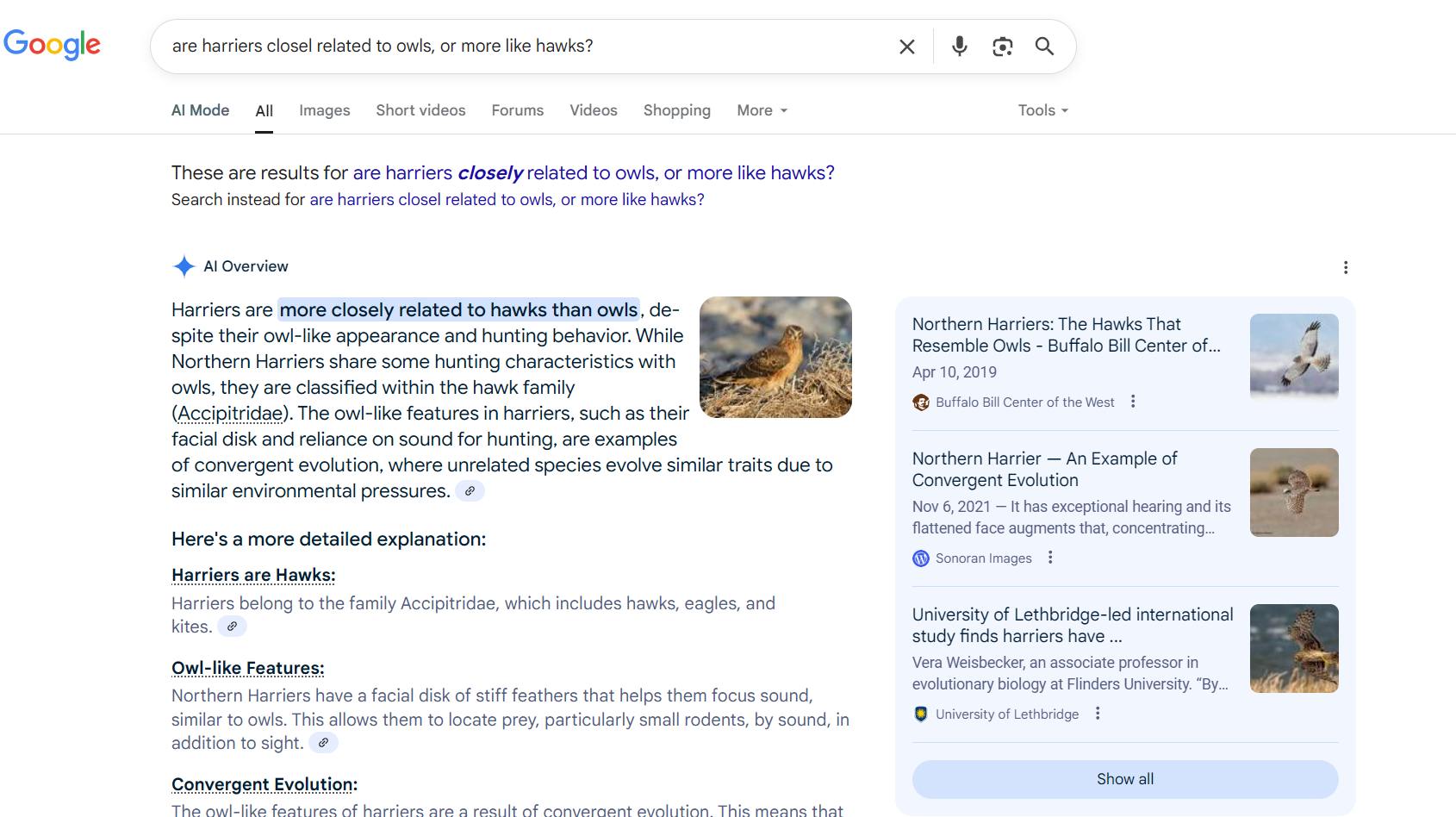Open the Tools dropdown
The image size is (1456, 817).
pos(1043,110)
